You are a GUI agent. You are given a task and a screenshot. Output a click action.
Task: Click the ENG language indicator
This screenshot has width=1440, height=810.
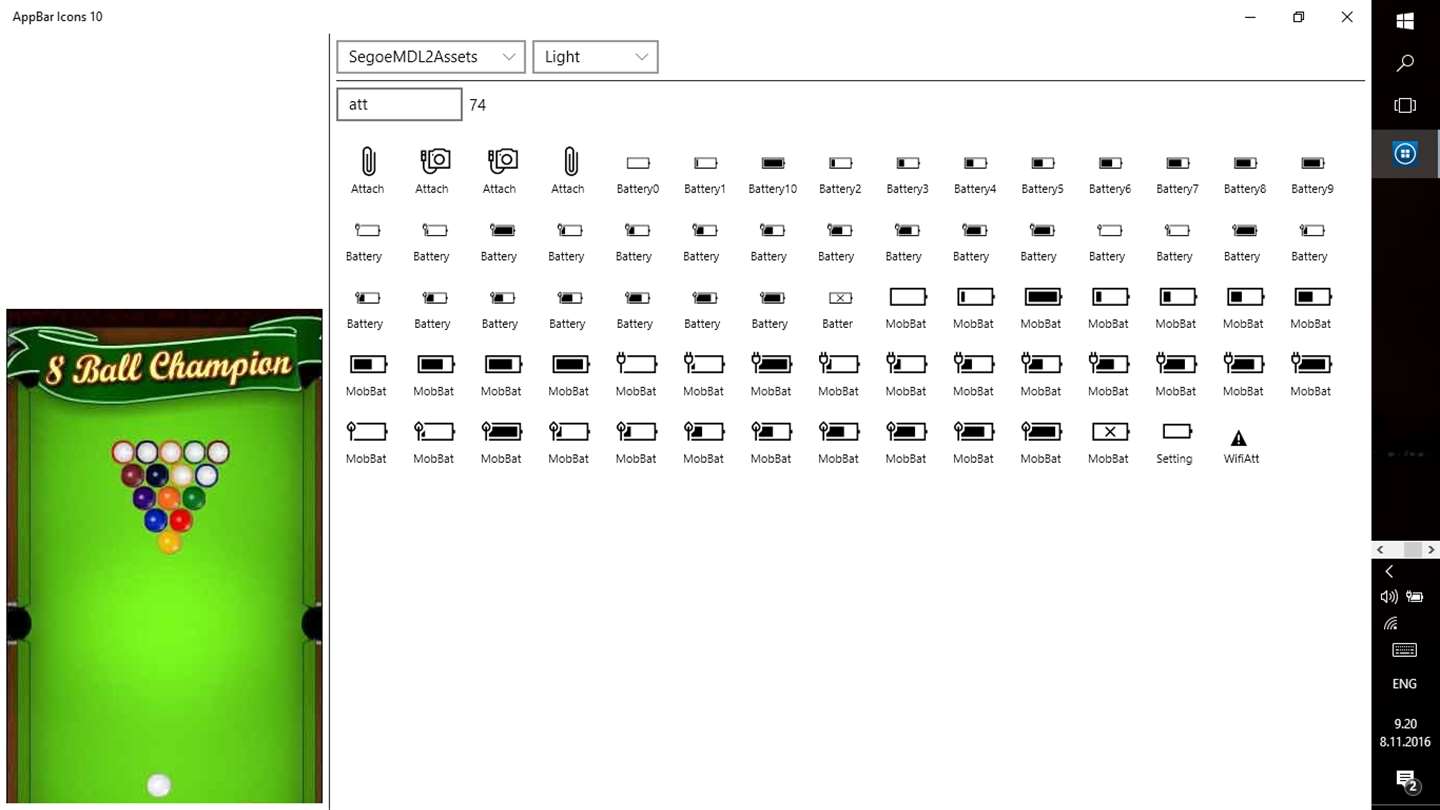(x=1405, y=684)
